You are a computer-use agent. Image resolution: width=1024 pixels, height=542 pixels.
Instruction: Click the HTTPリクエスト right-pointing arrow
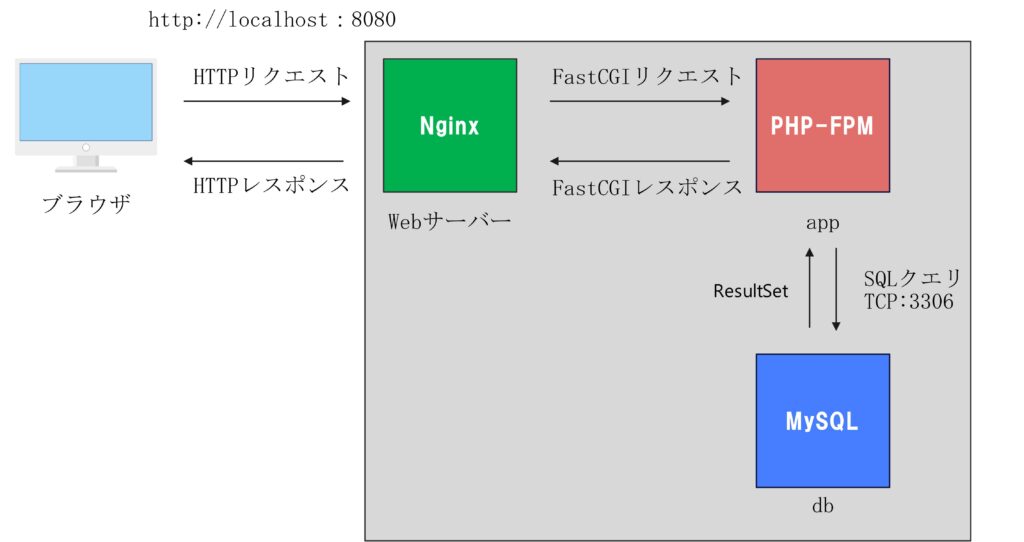(x=267, y=101)
